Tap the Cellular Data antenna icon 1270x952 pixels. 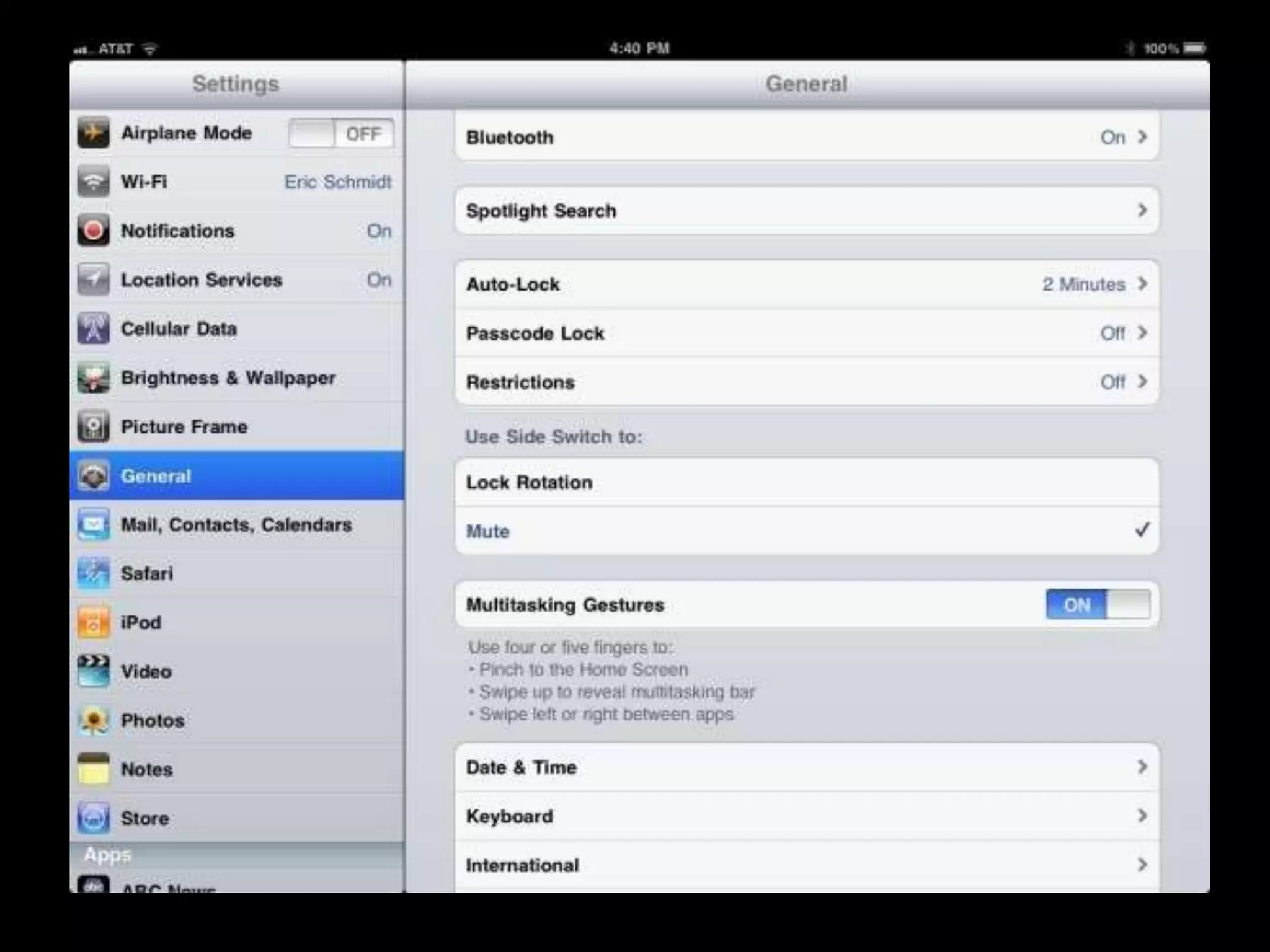[x=94, y=328]
